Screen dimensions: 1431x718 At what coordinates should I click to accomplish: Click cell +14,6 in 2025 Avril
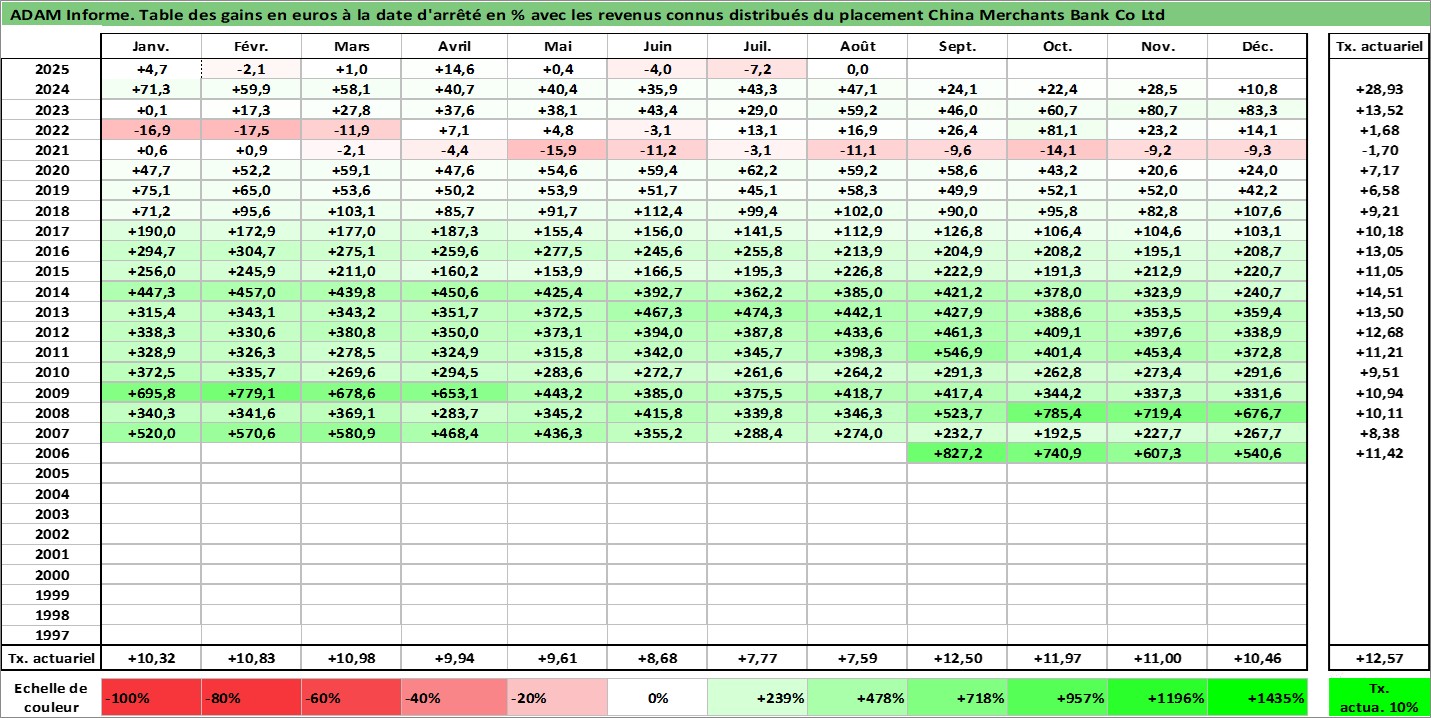455,69
